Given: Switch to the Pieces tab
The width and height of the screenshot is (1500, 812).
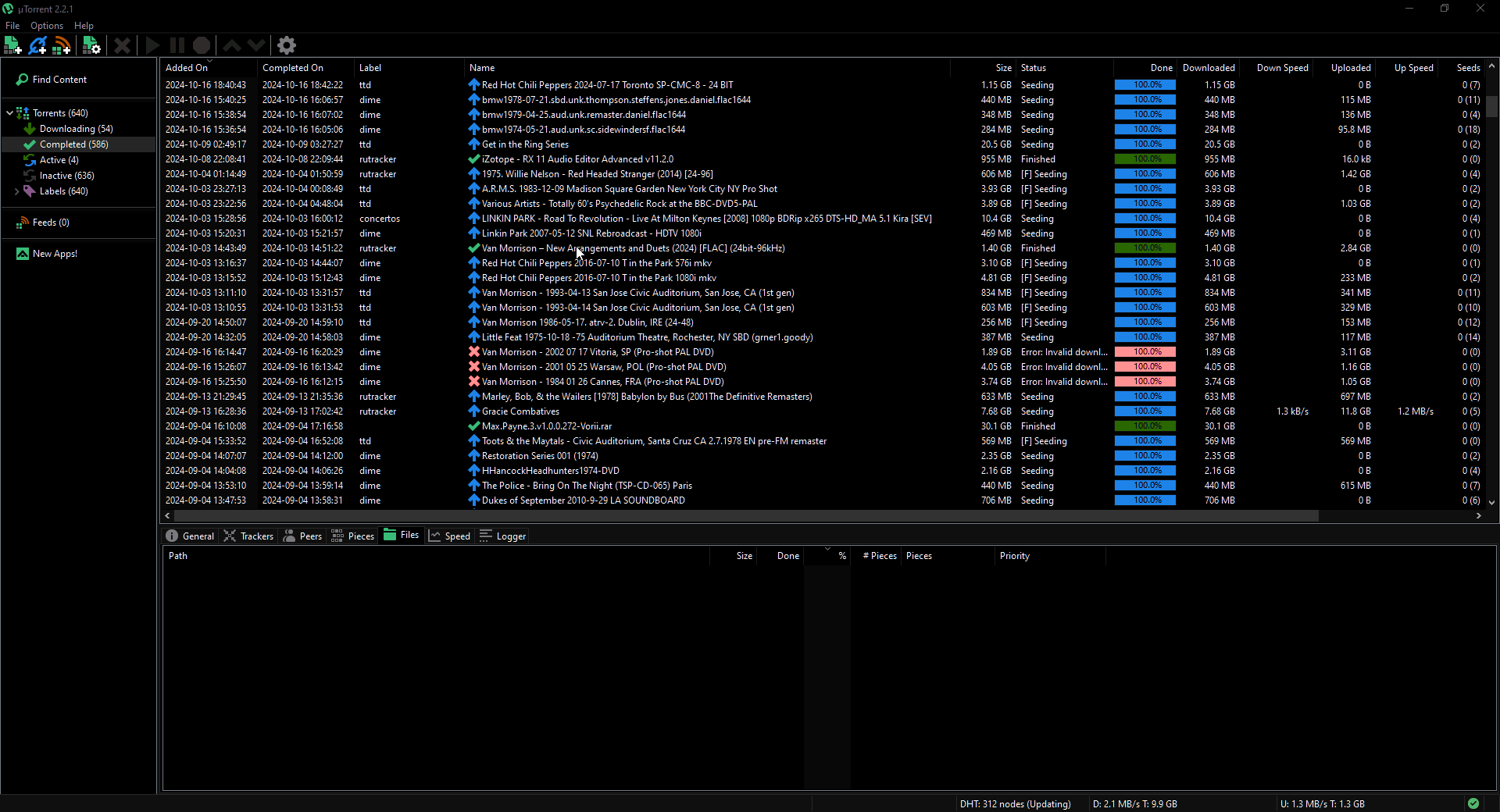Looking at the screenshot, I should pos(352,536).
